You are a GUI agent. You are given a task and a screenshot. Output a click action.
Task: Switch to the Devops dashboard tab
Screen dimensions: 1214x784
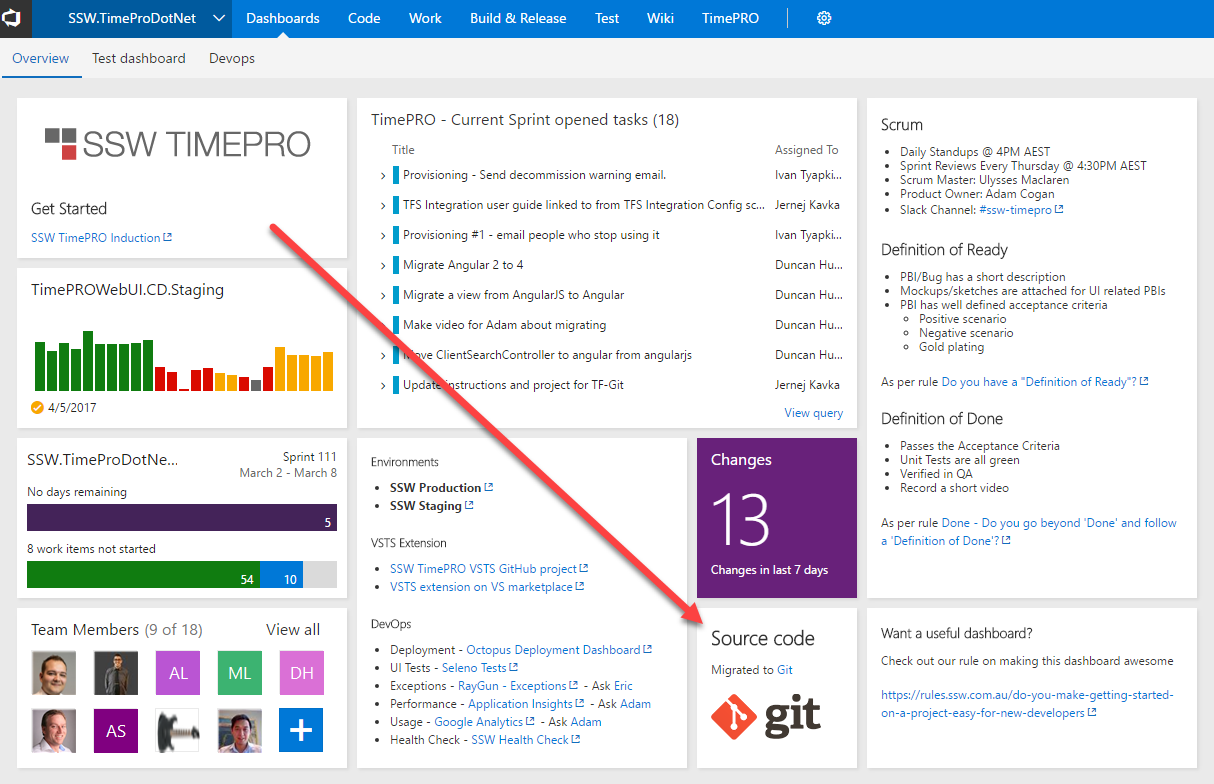tap(232, 58)
